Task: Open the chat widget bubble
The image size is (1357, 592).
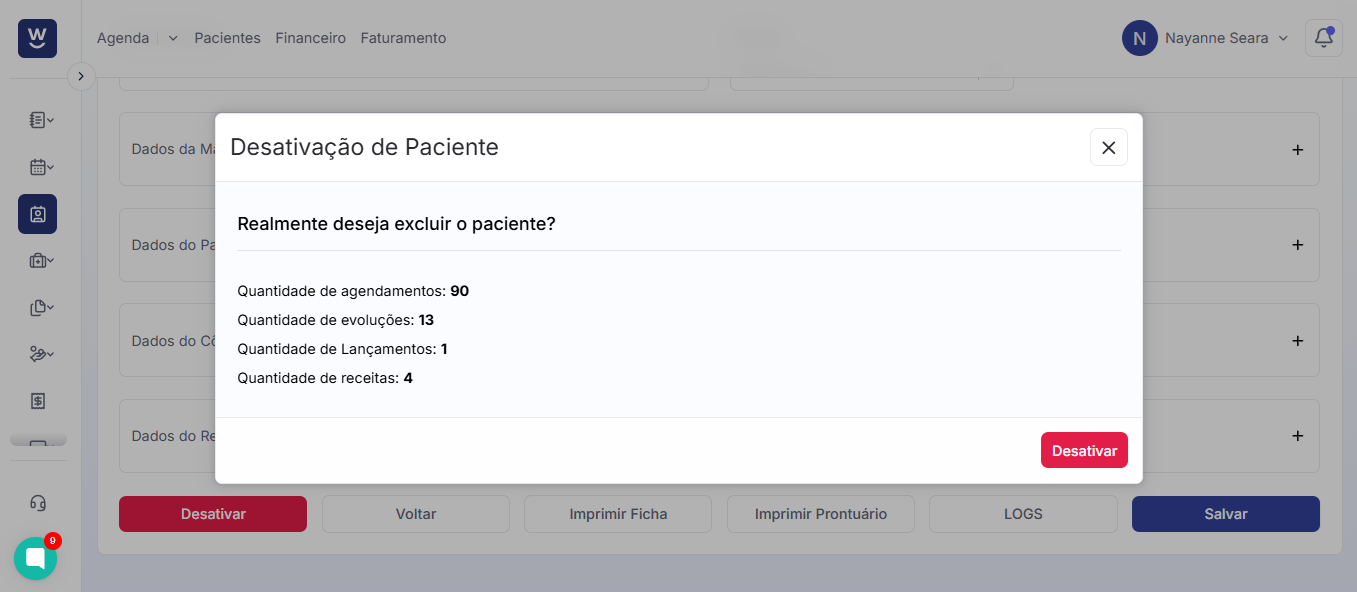Action: [x=35, y=558]
